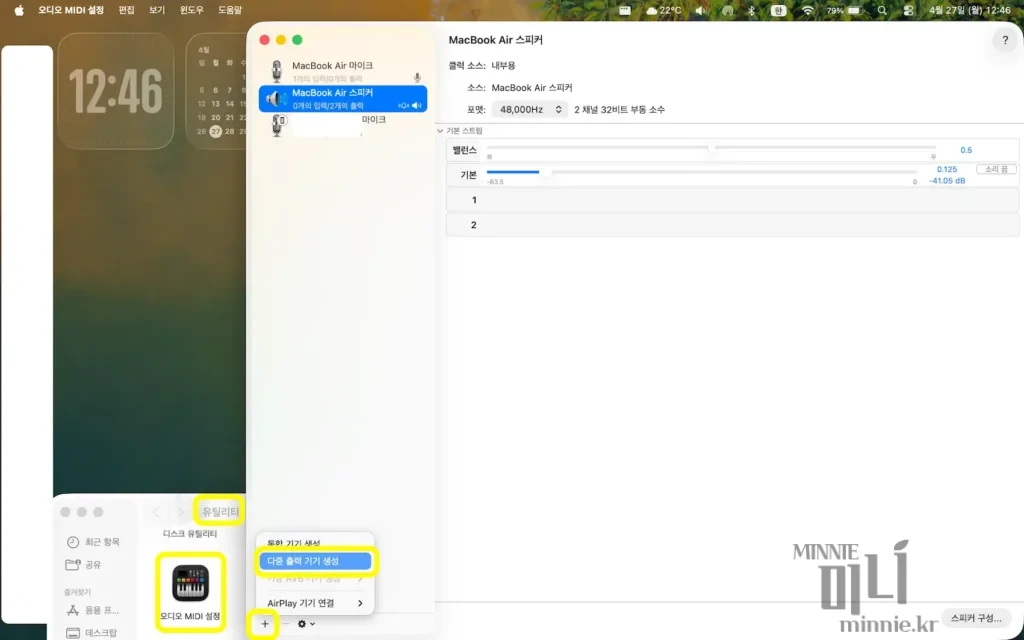1024x640 pixels.
Task: Select the third 마이크 device with phone badge
Action: click(343, 125)
